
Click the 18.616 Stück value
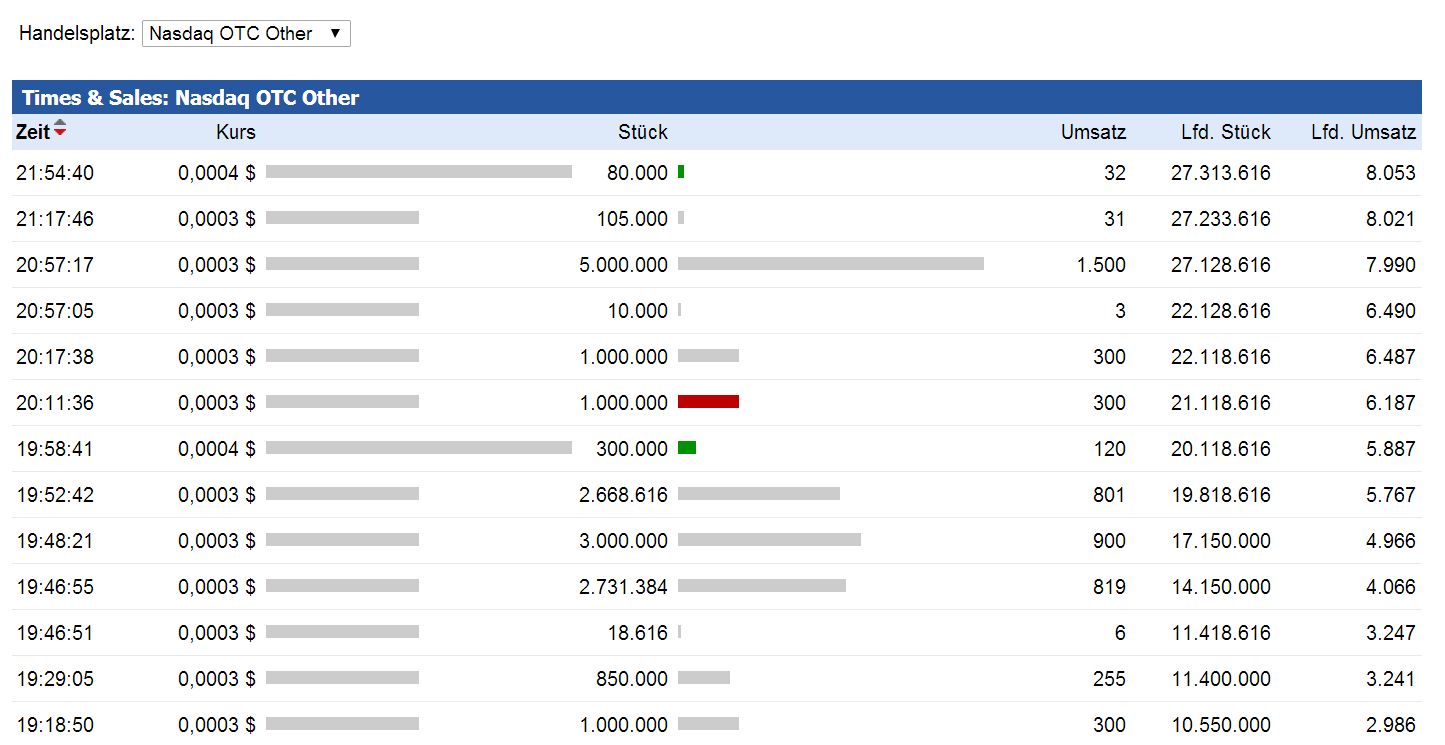[x=637, y=633]
